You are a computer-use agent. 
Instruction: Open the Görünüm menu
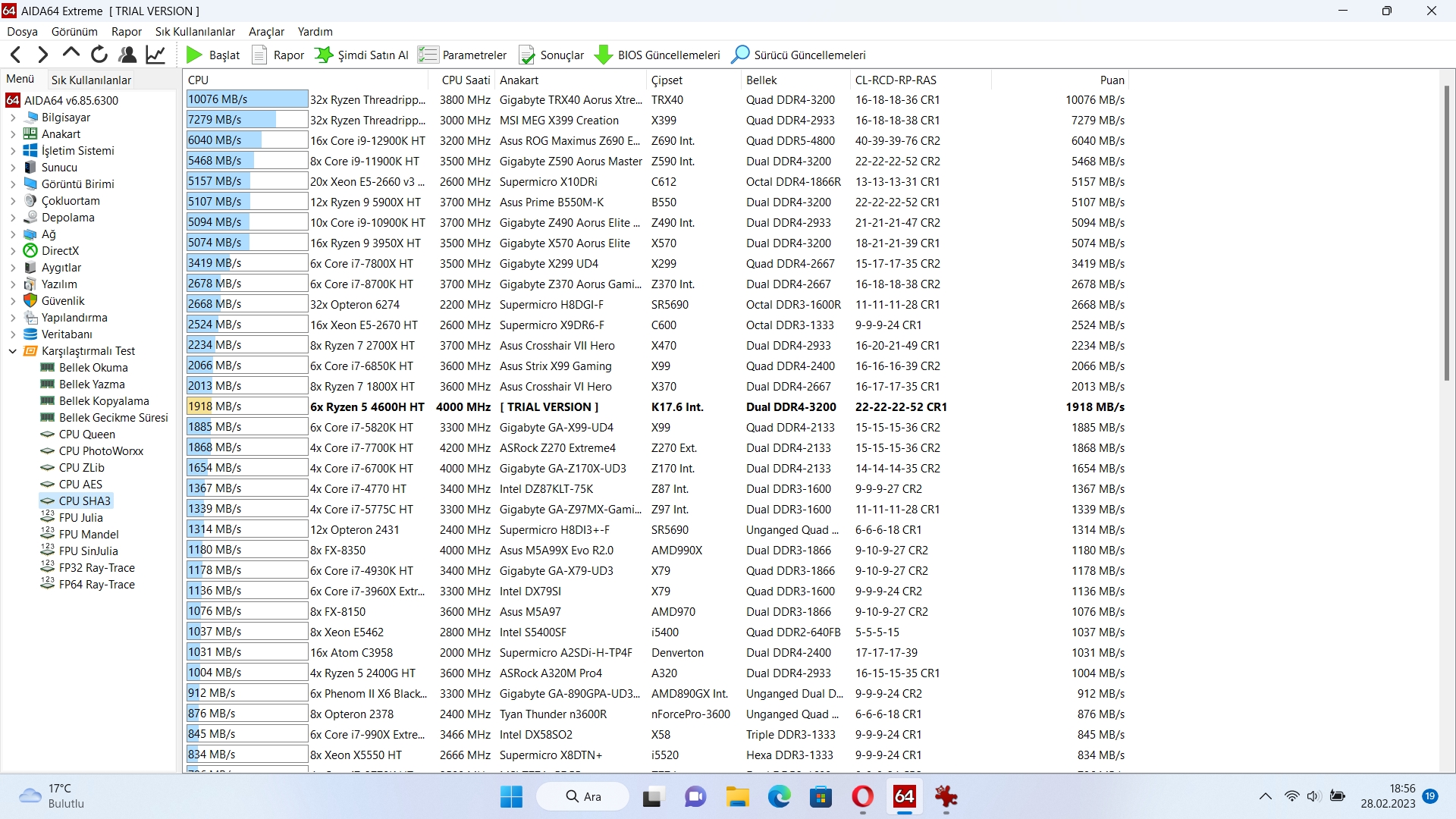point(74,32)
